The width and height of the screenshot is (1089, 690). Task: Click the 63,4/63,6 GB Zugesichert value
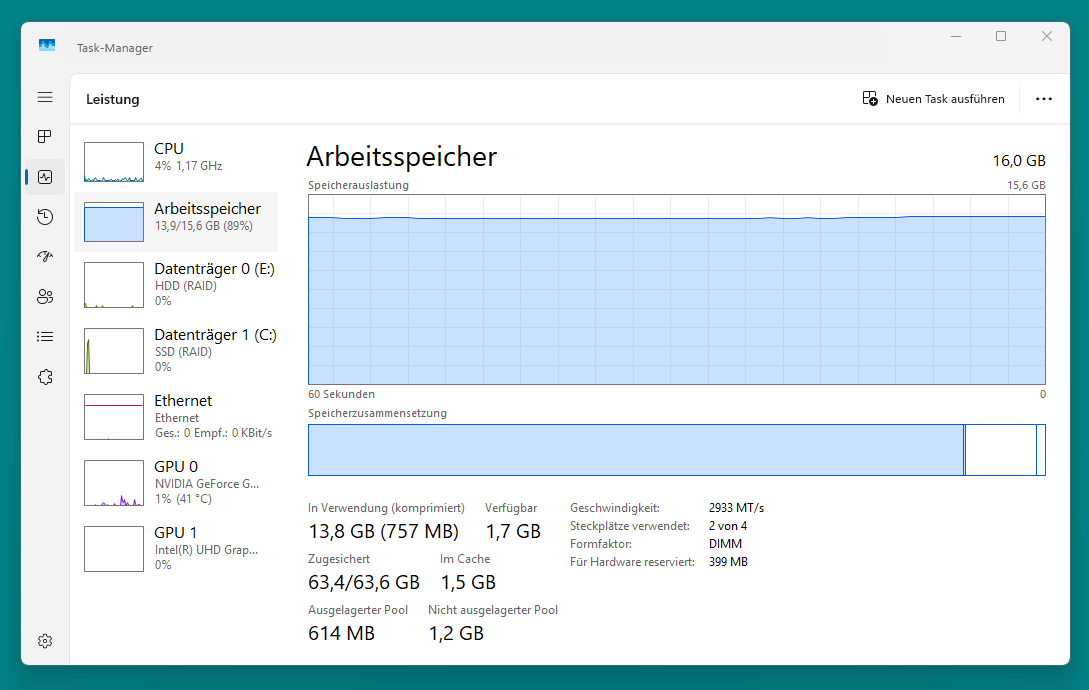pos(364,582)
